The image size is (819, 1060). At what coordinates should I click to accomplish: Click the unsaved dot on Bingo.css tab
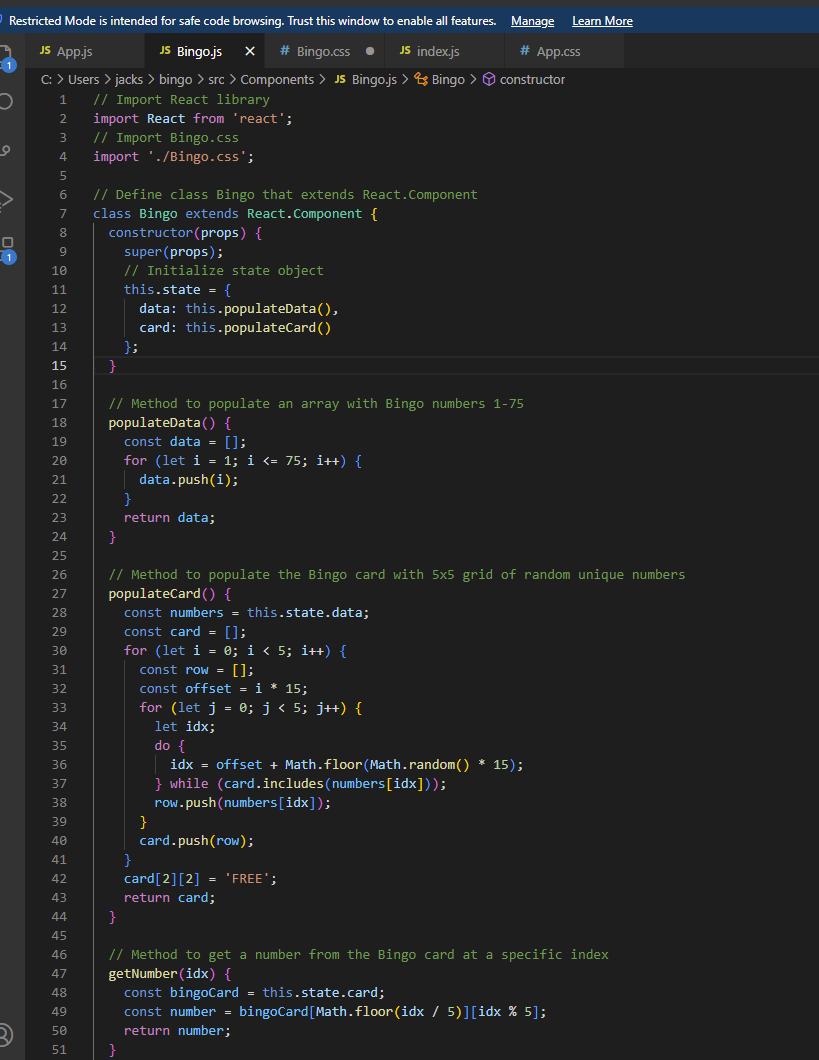pyautogui.click(x=370, y=51)
